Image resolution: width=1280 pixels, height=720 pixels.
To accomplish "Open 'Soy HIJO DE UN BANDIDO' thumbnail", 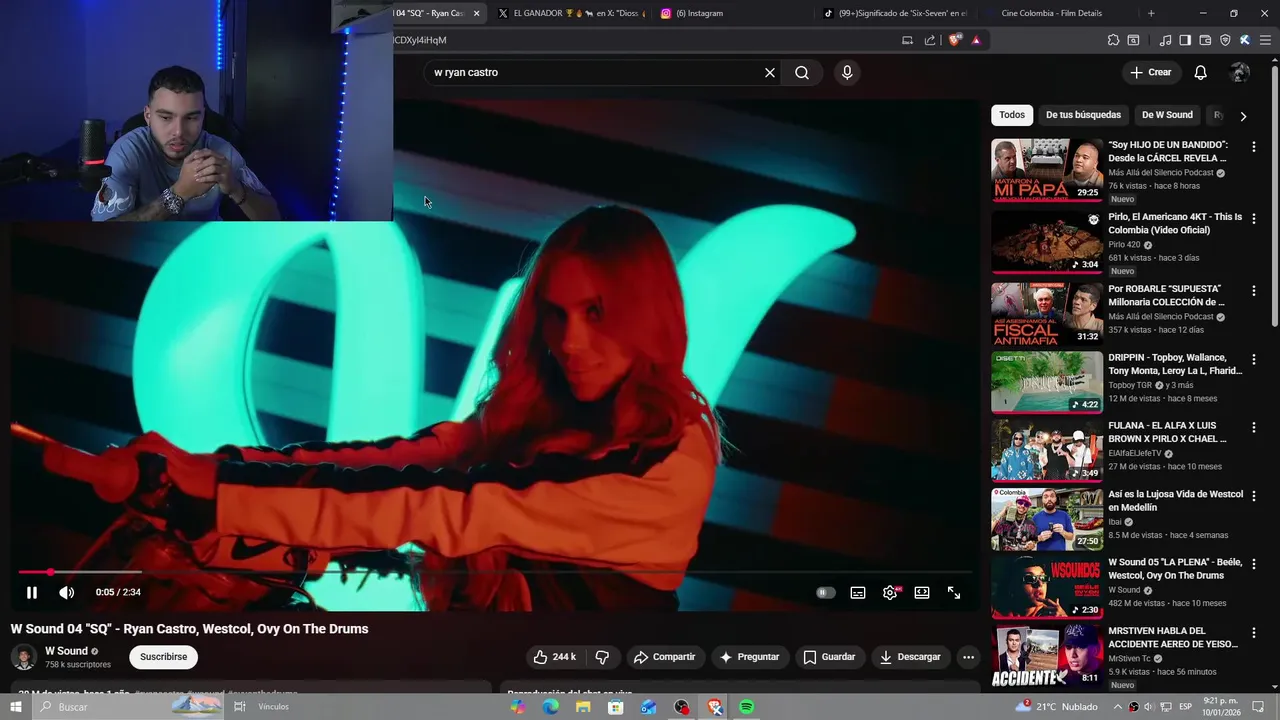I will tap(1047, 170).
